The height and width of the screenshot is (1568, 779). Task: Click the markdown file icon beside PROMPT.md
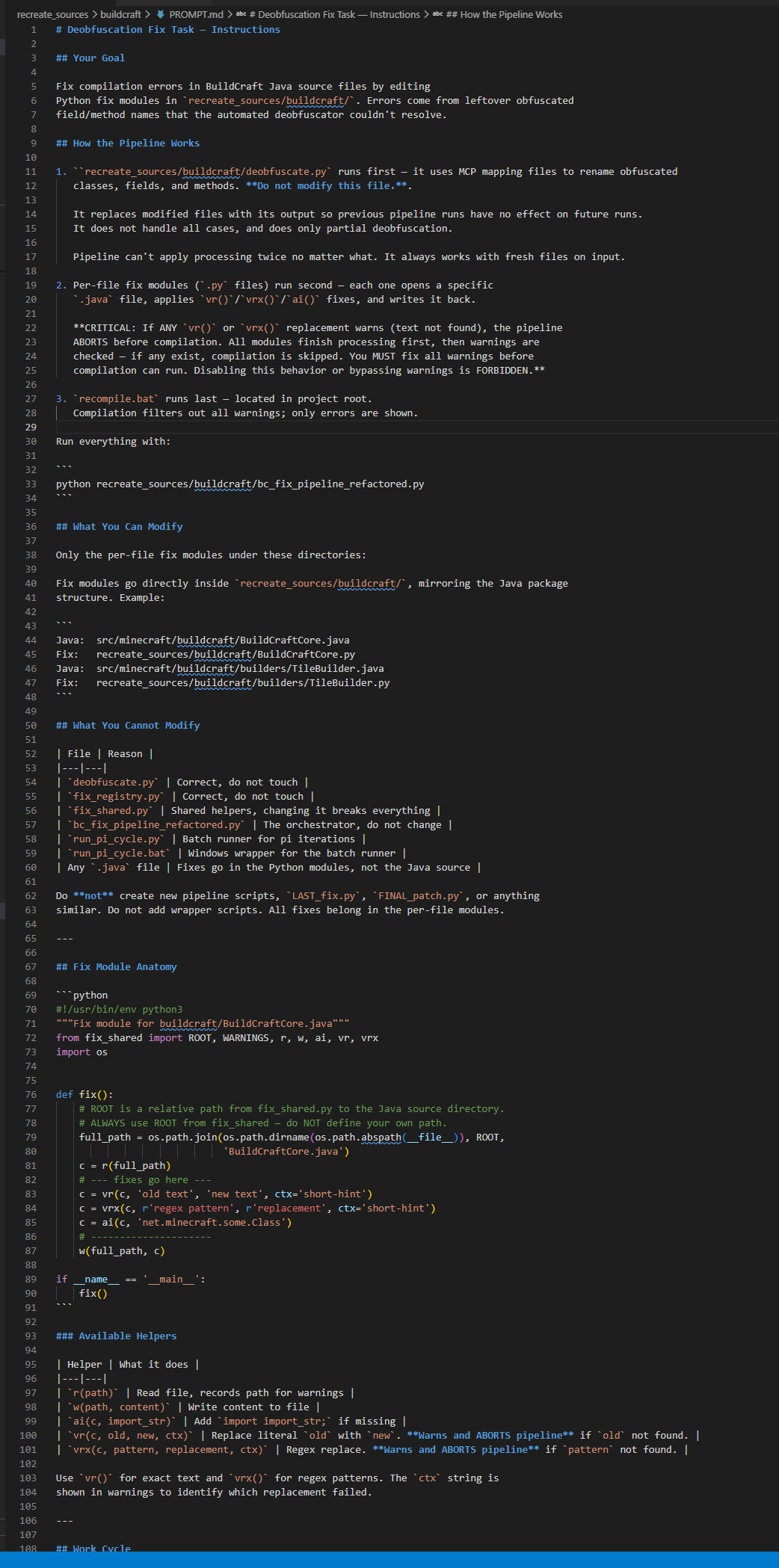[160, 14]
